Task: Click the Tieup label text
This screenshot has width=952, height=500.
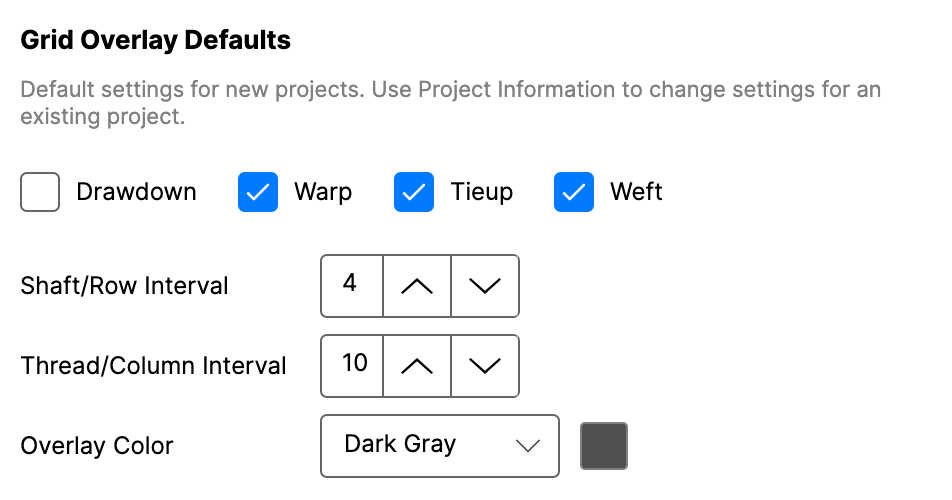Action: (x=481, y=192)
